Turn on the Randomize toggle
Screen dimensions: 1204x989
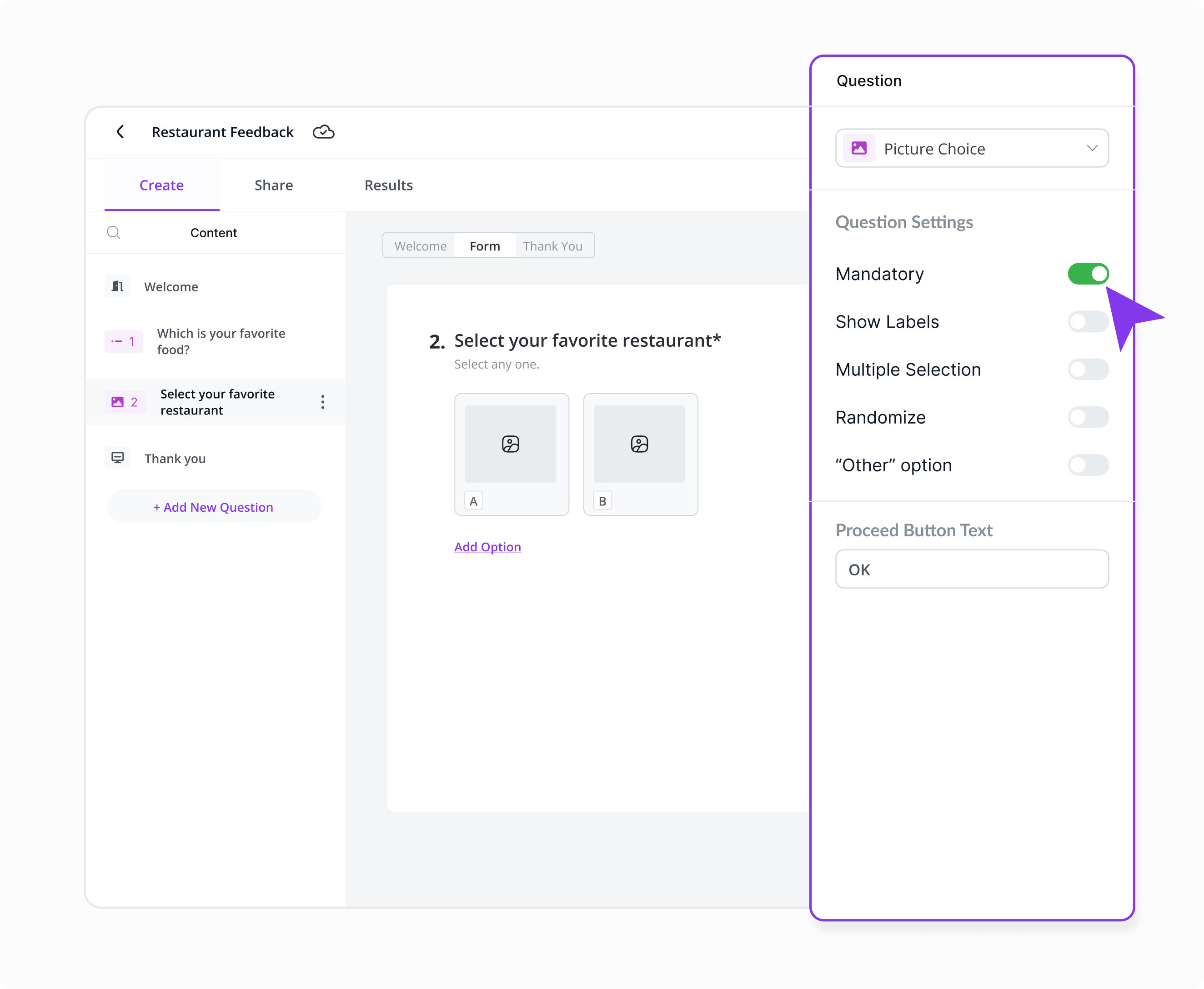pos(1088,418)
